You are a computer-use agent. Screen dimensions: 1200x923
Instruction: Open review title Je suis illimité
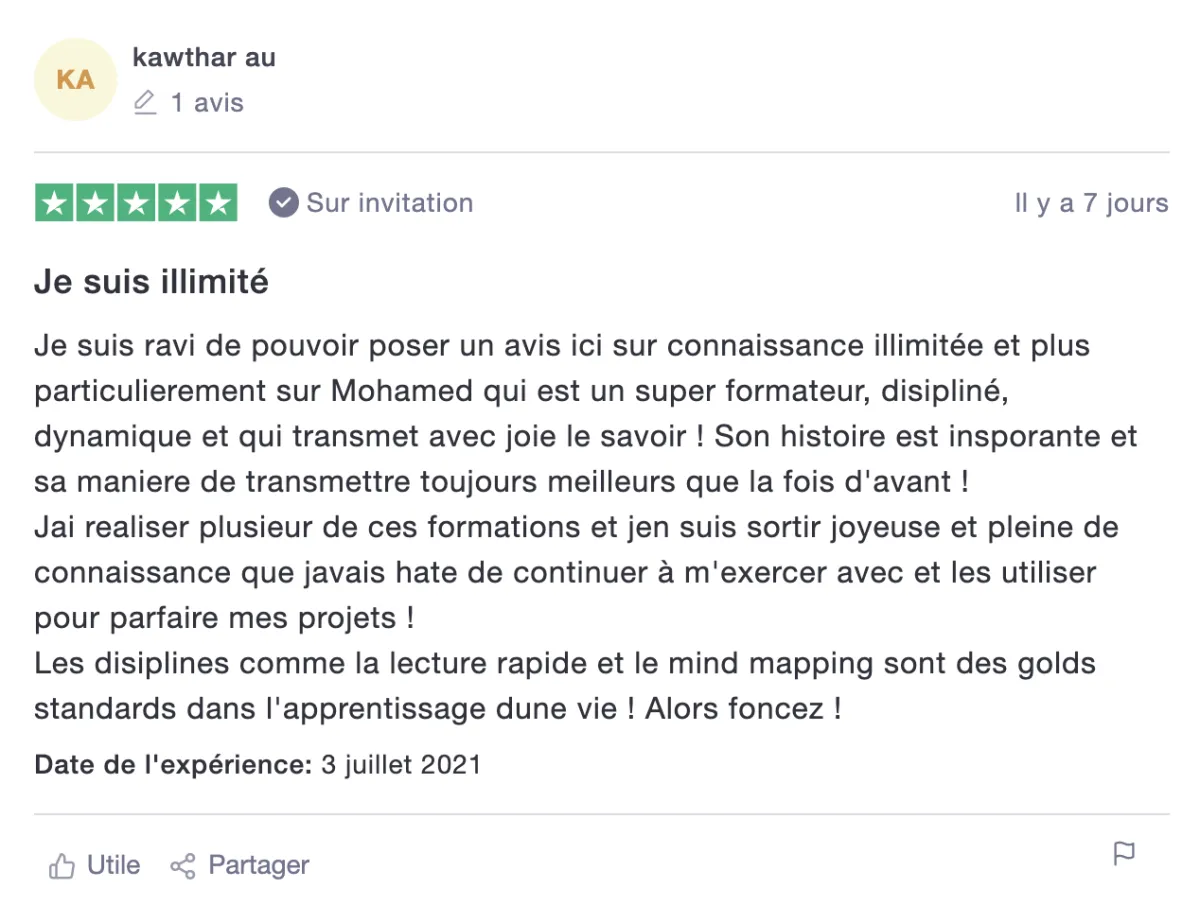coord(151,282)
